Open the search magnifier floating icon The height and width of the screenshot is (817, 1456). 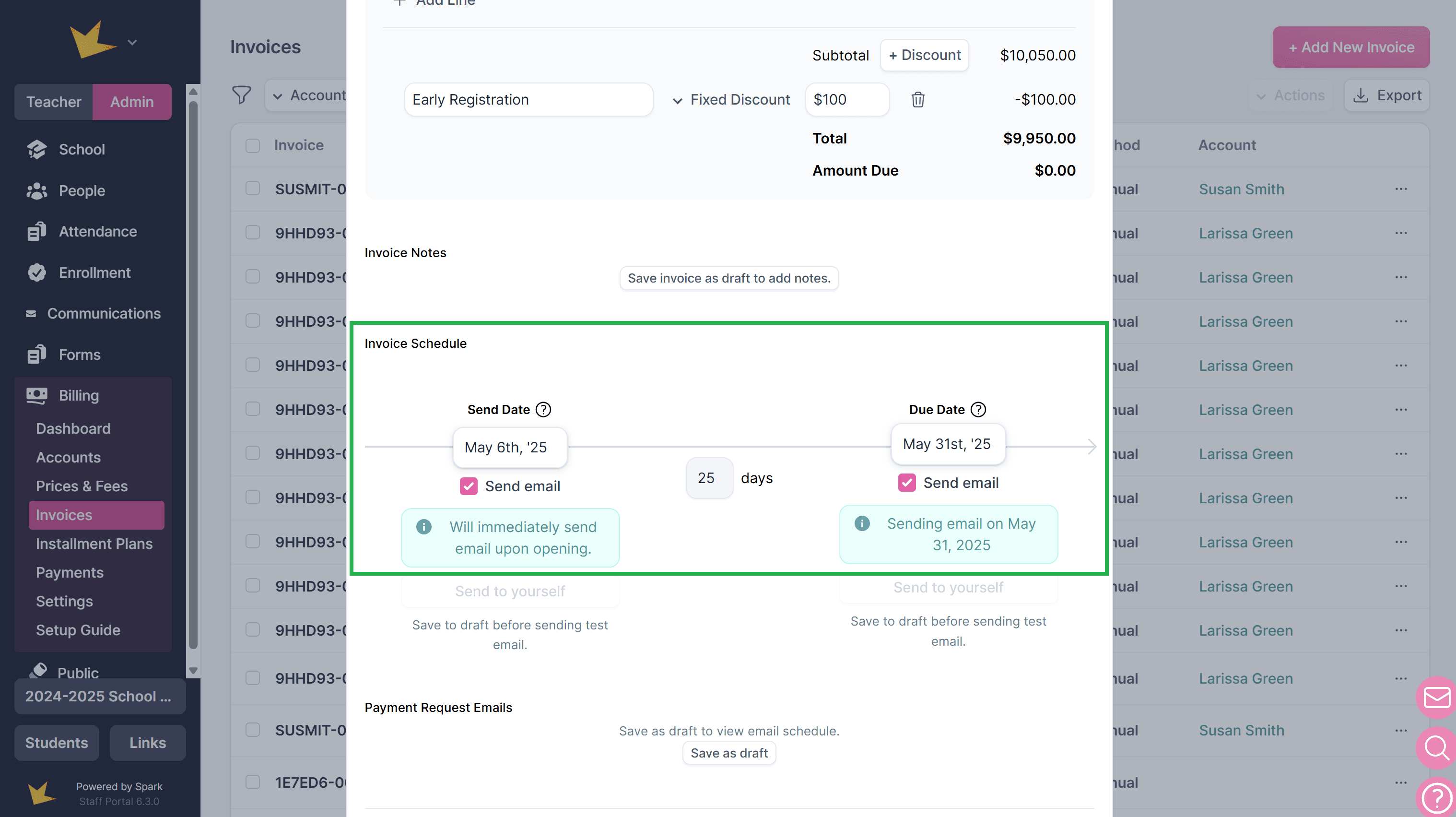pos(1436,747)
